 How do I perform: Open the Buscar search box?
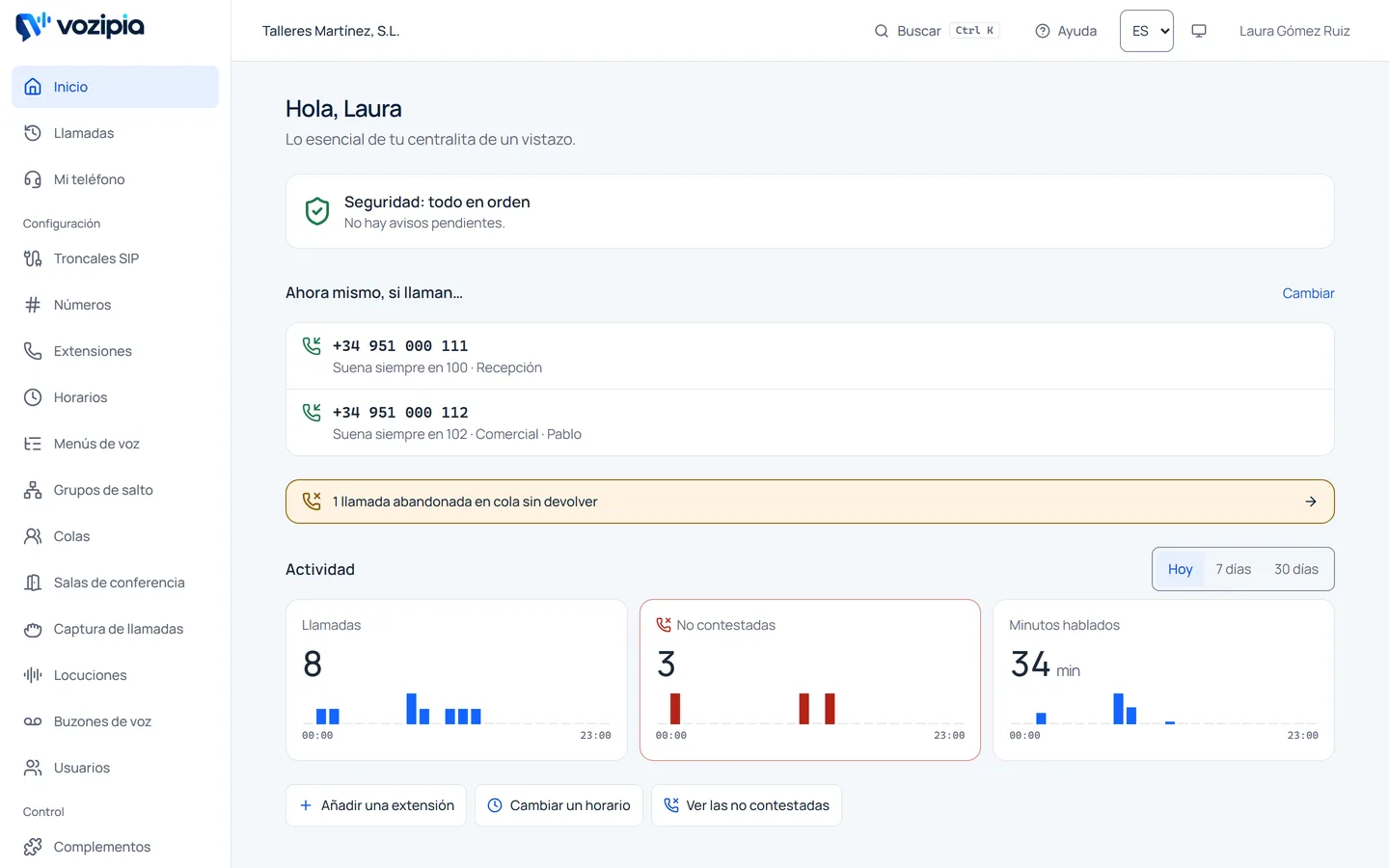[937, 31]
